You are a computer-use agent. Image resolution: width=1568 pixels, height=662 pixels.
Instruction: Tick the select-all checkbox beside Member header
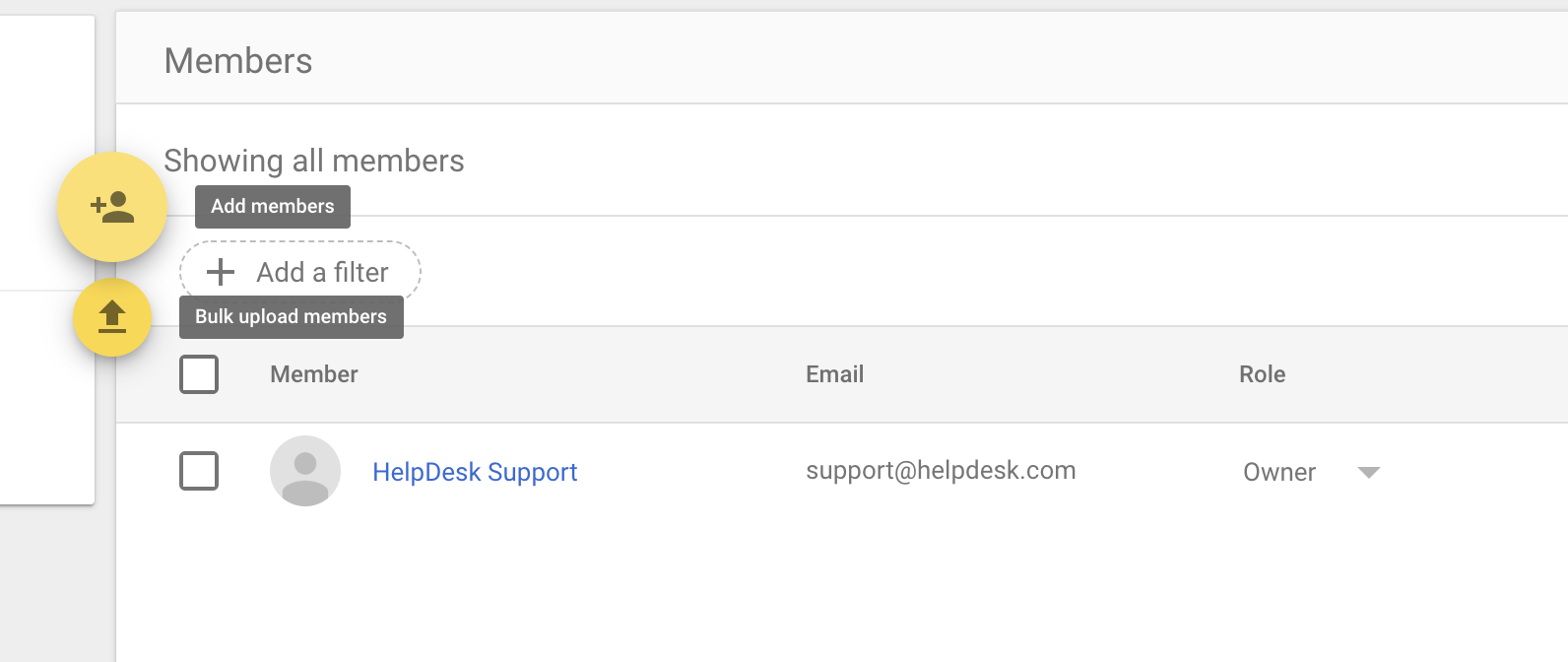tap(199, 374)
